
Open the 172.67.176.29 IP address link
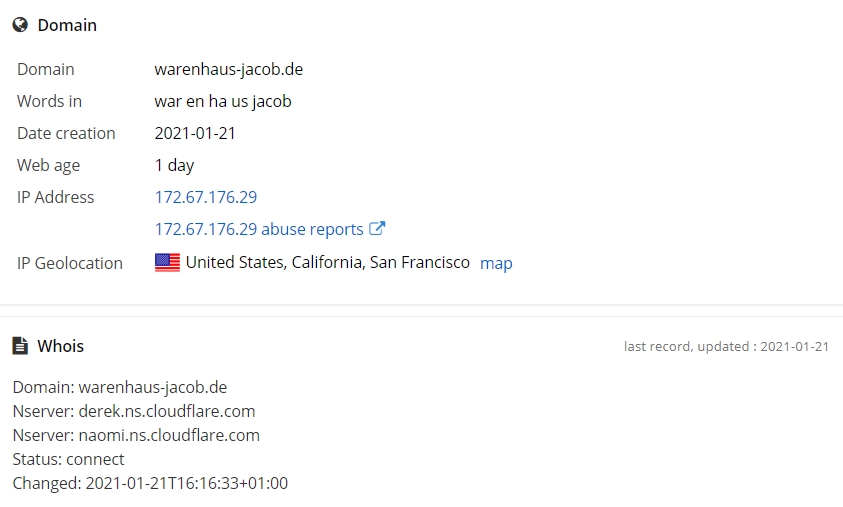[206, 197]
